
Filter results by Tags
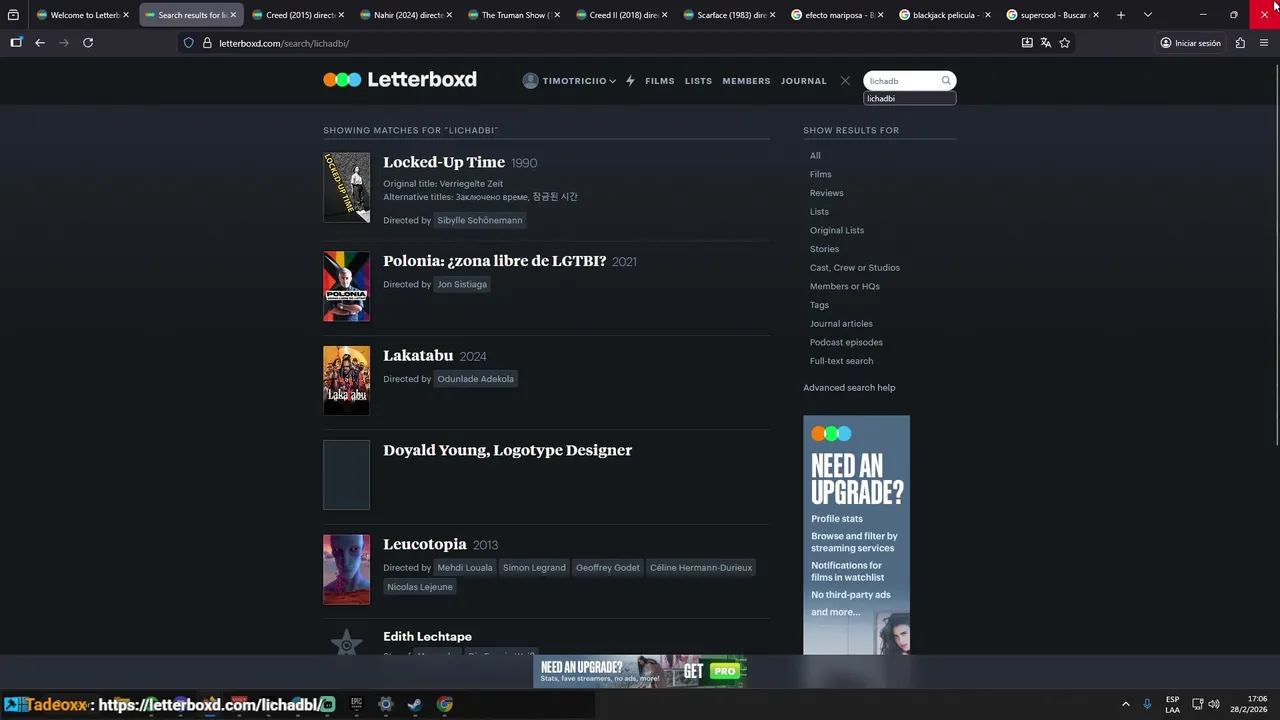tap(820, 305)
